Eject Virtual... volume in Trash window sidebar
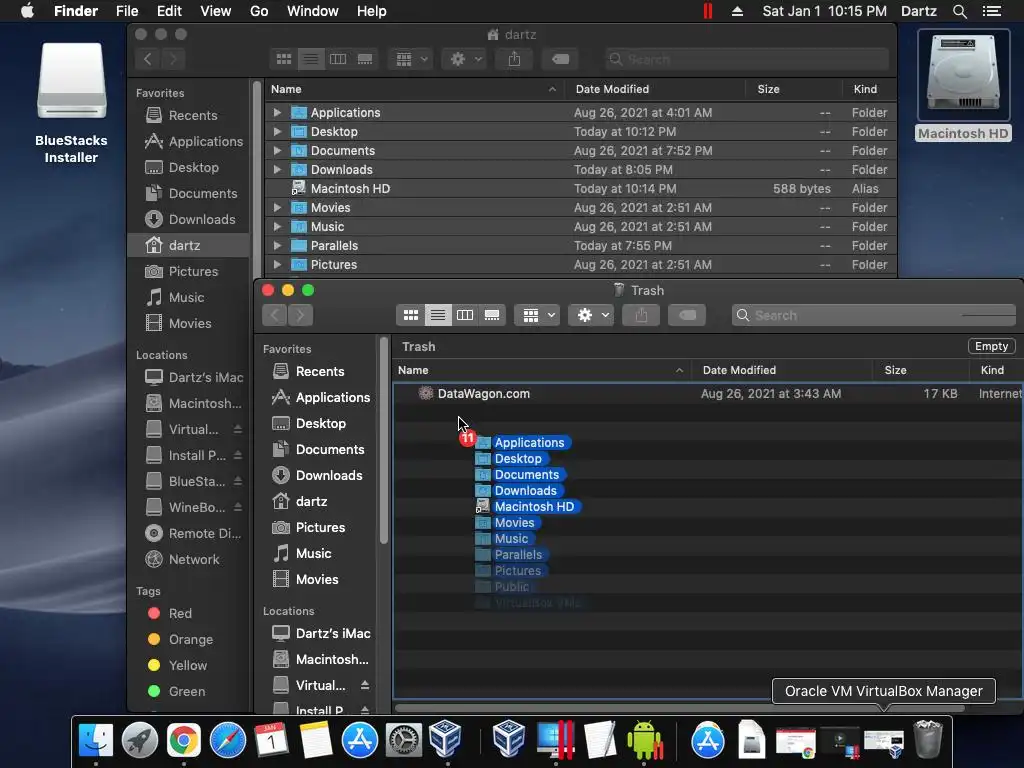The width and height of the screenshot is (1024, 768). [365, 685]
